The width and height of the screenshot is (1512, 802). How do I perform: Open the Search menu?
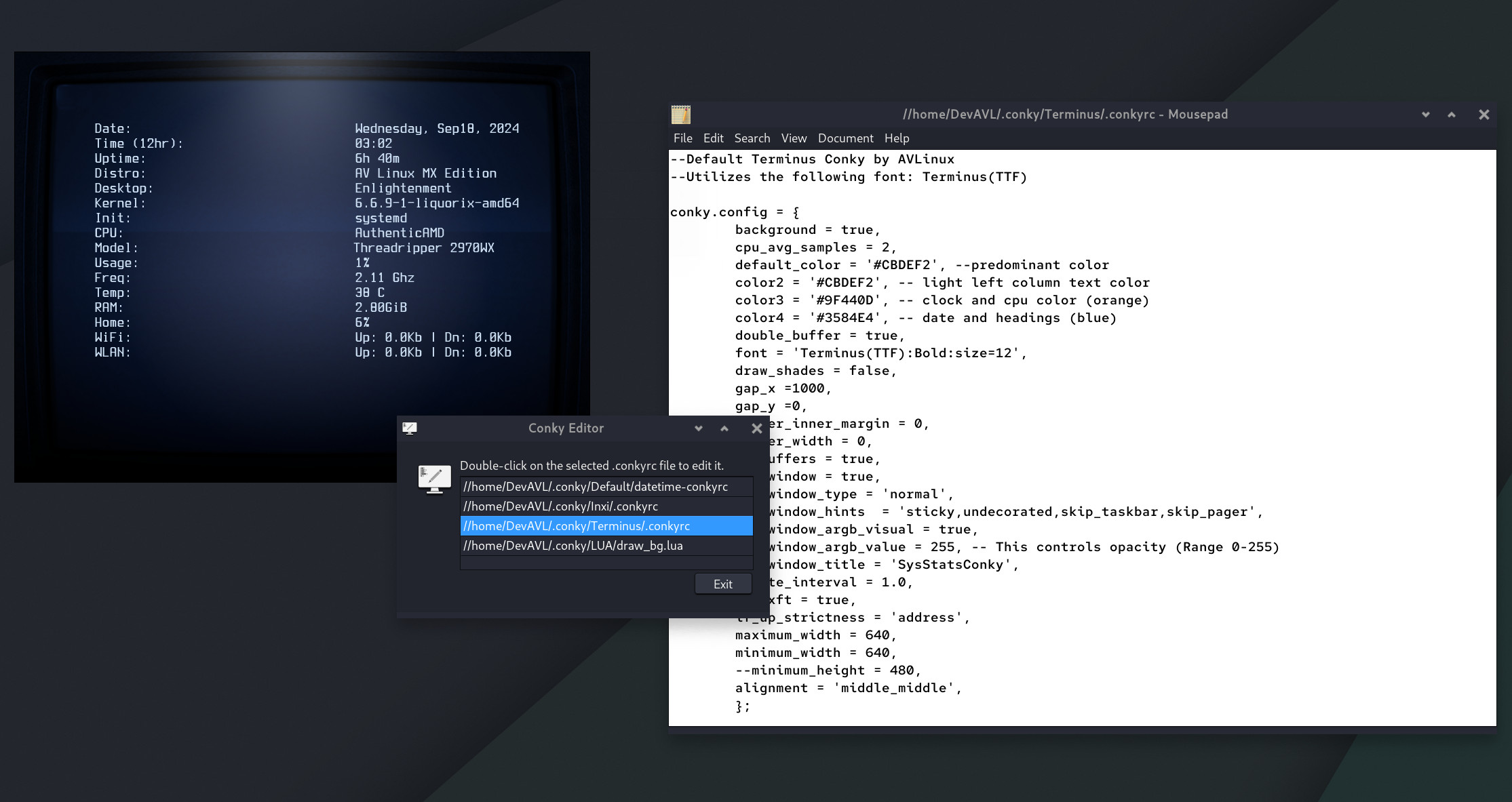click(x=752, y=138)
